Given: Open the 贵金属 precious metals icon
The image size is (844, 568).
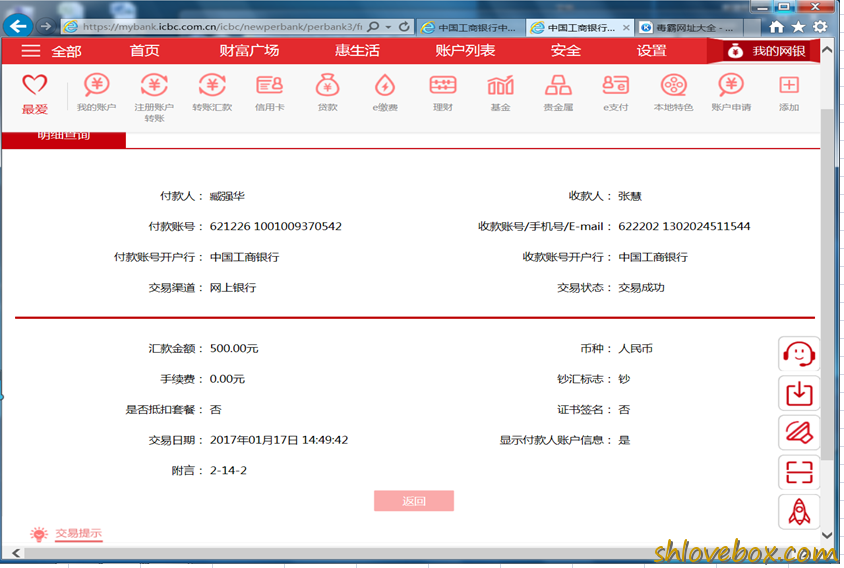Looking at the screenshot, I should 558,85.
